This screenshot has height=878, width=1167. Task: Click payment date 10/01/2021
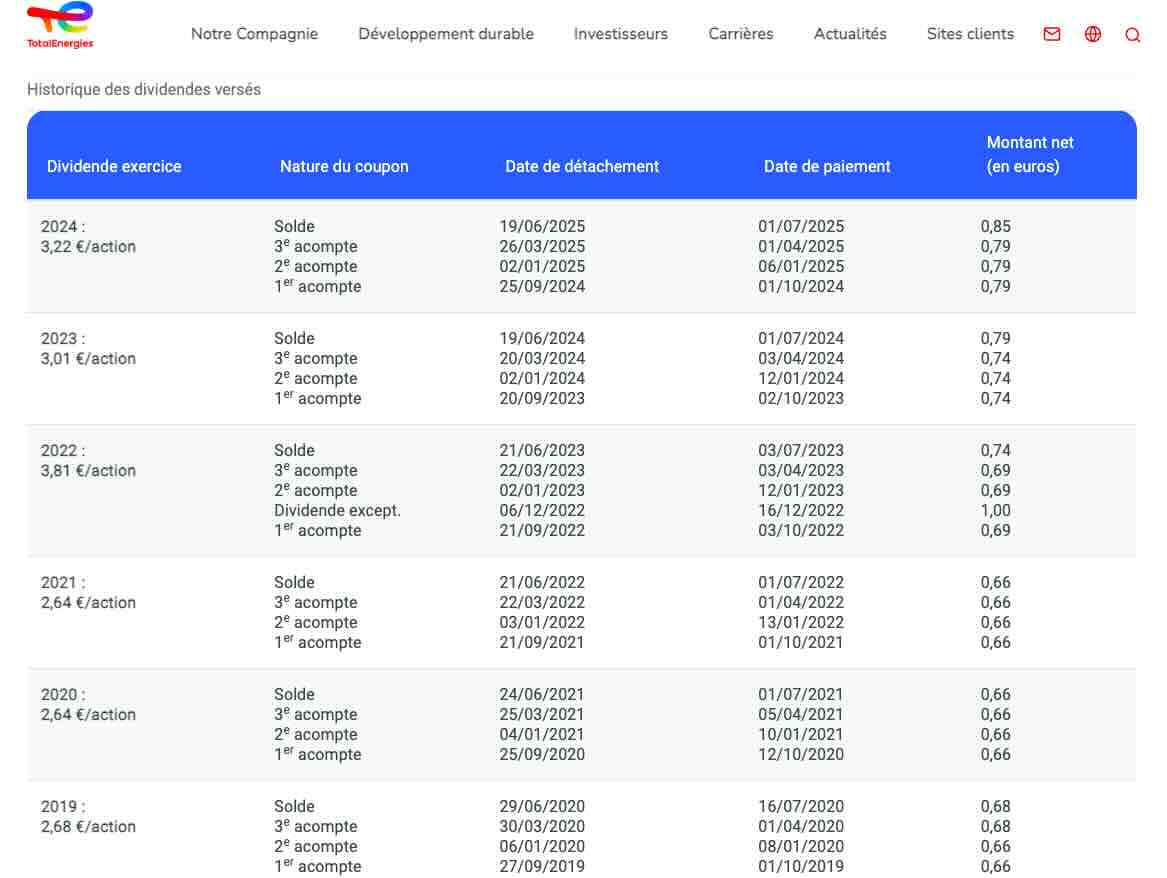pos(801,734)
